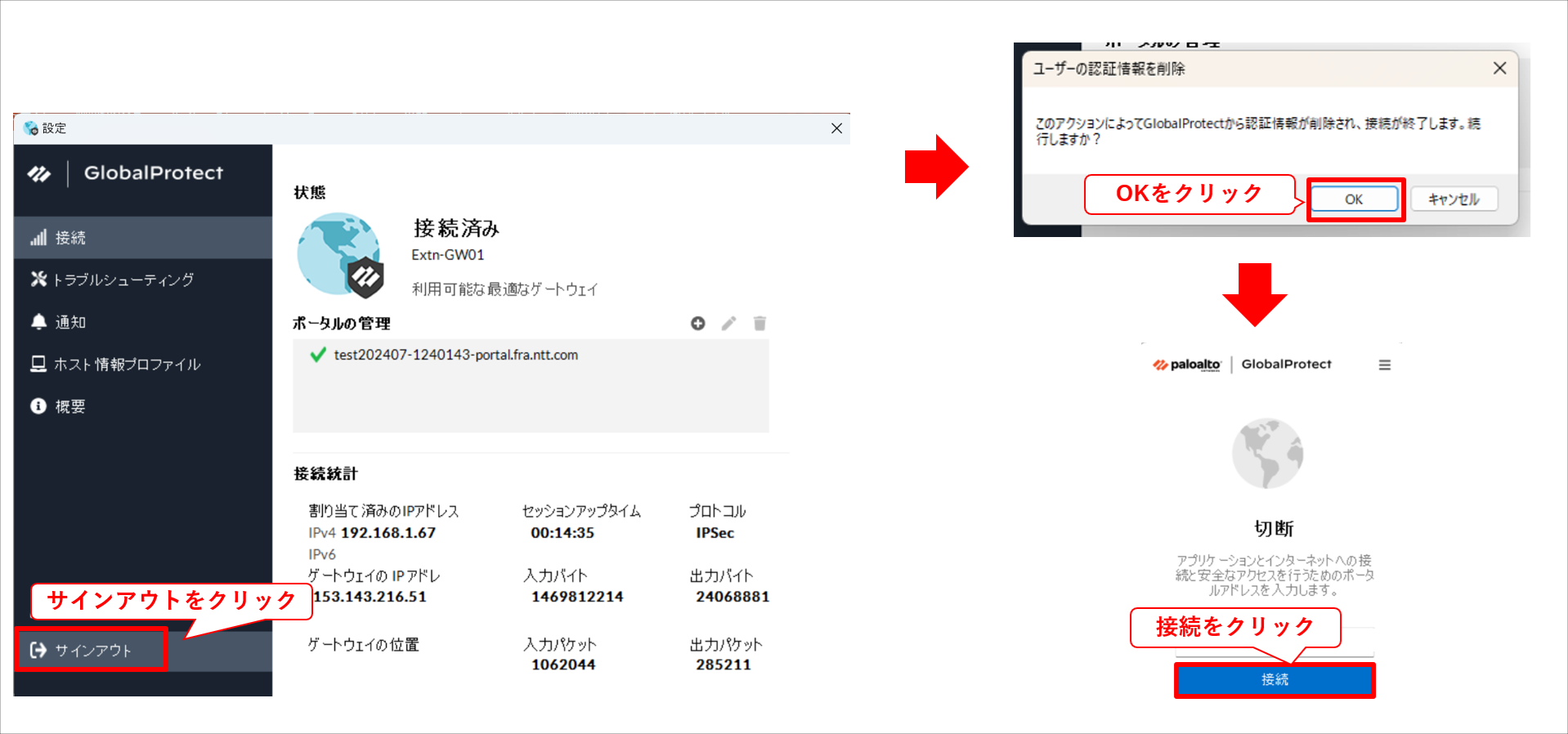Click the gateway IP 153.143.216.51
Image resolution: width=1568 pixels, height=734 pixels.
coord(370,597)
